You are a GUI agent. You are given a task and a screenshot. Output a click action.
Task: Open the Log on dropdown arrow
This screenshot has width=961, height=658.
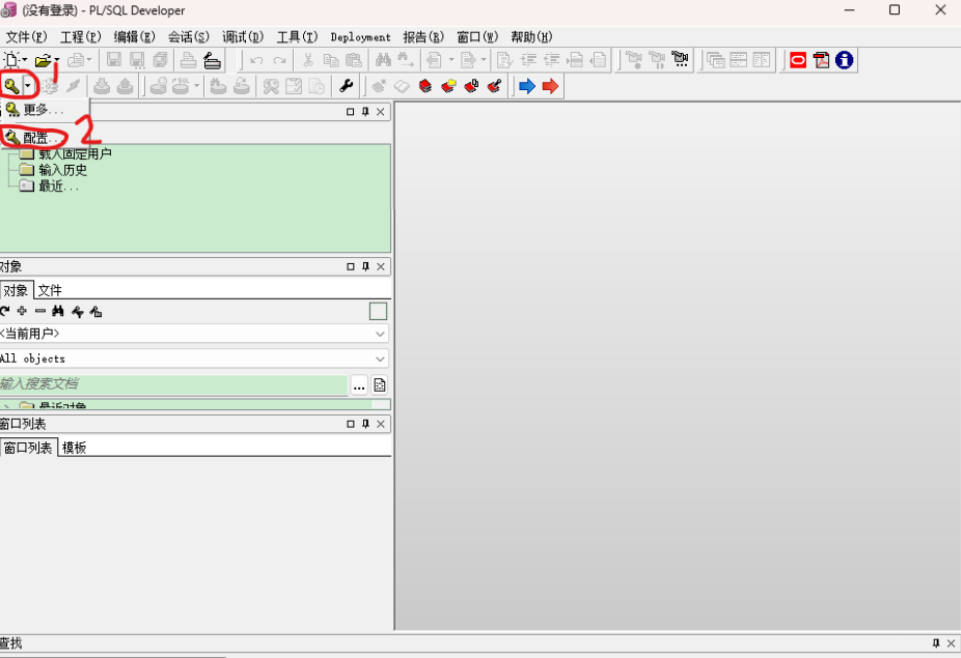pyautogui.click(x=28, y=86)
